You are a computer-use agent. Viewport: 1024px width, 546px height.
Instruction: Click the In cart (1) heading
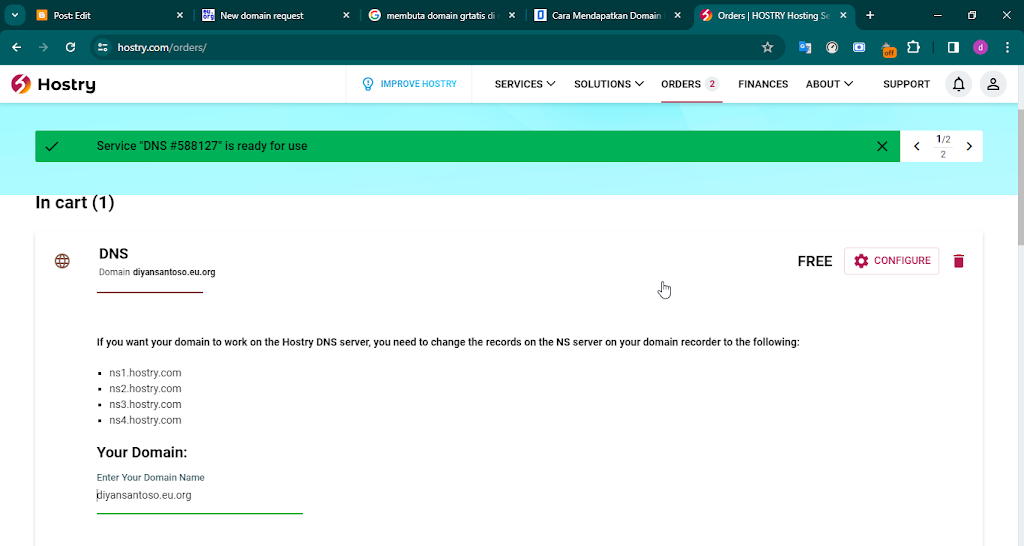pos(74,202)
